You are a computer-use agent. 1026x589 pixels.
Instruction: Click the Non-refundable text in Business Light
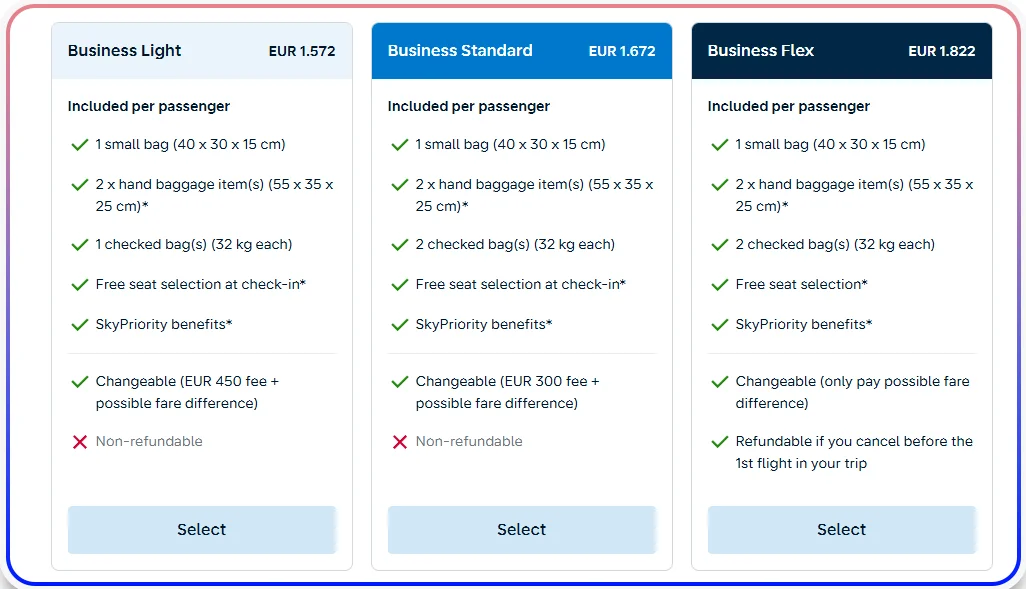tap(149, 441)
